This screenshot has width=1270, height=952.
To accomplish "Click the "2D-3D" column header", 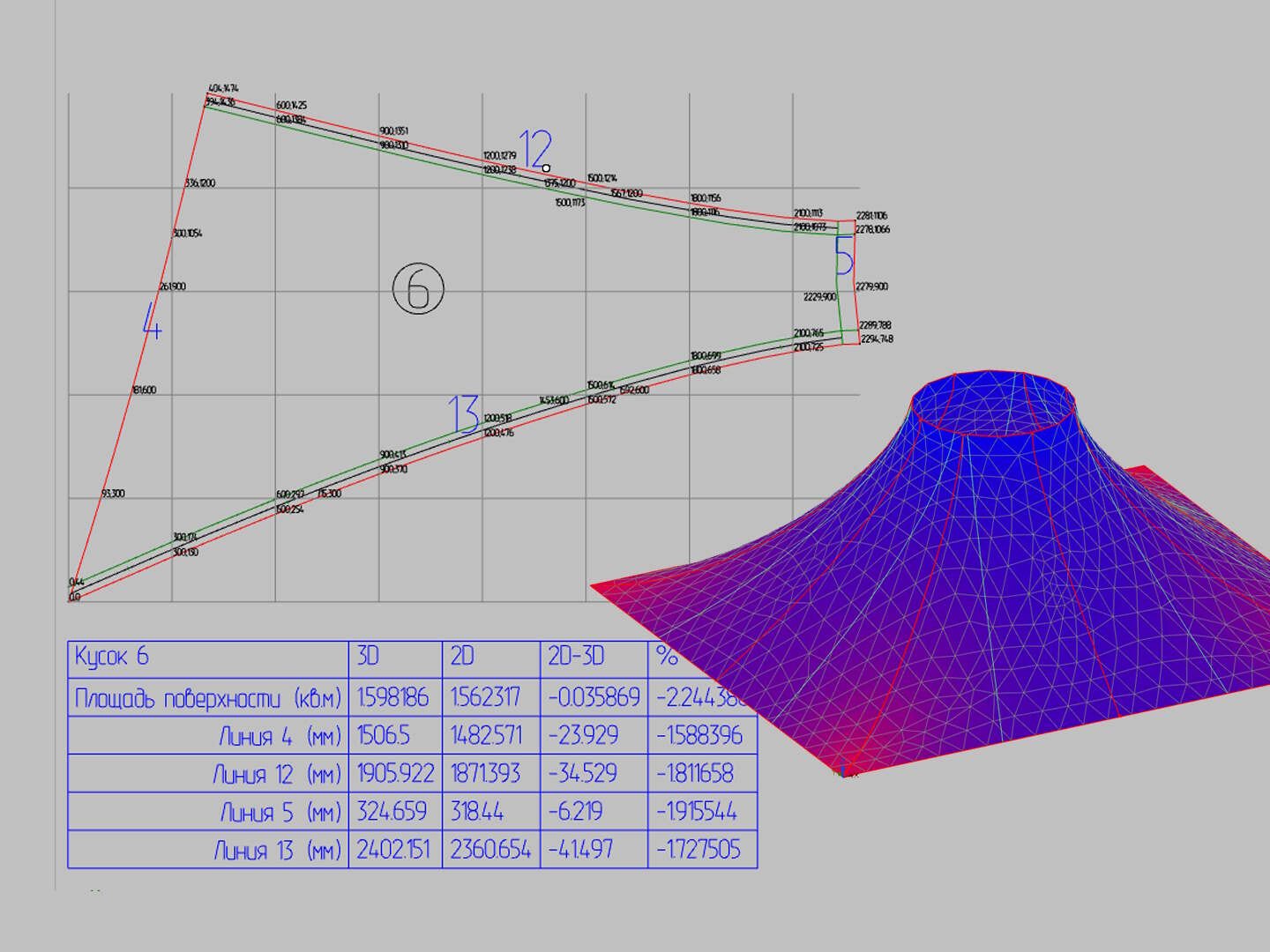I will pyautogui.click(x=576, y=658).
